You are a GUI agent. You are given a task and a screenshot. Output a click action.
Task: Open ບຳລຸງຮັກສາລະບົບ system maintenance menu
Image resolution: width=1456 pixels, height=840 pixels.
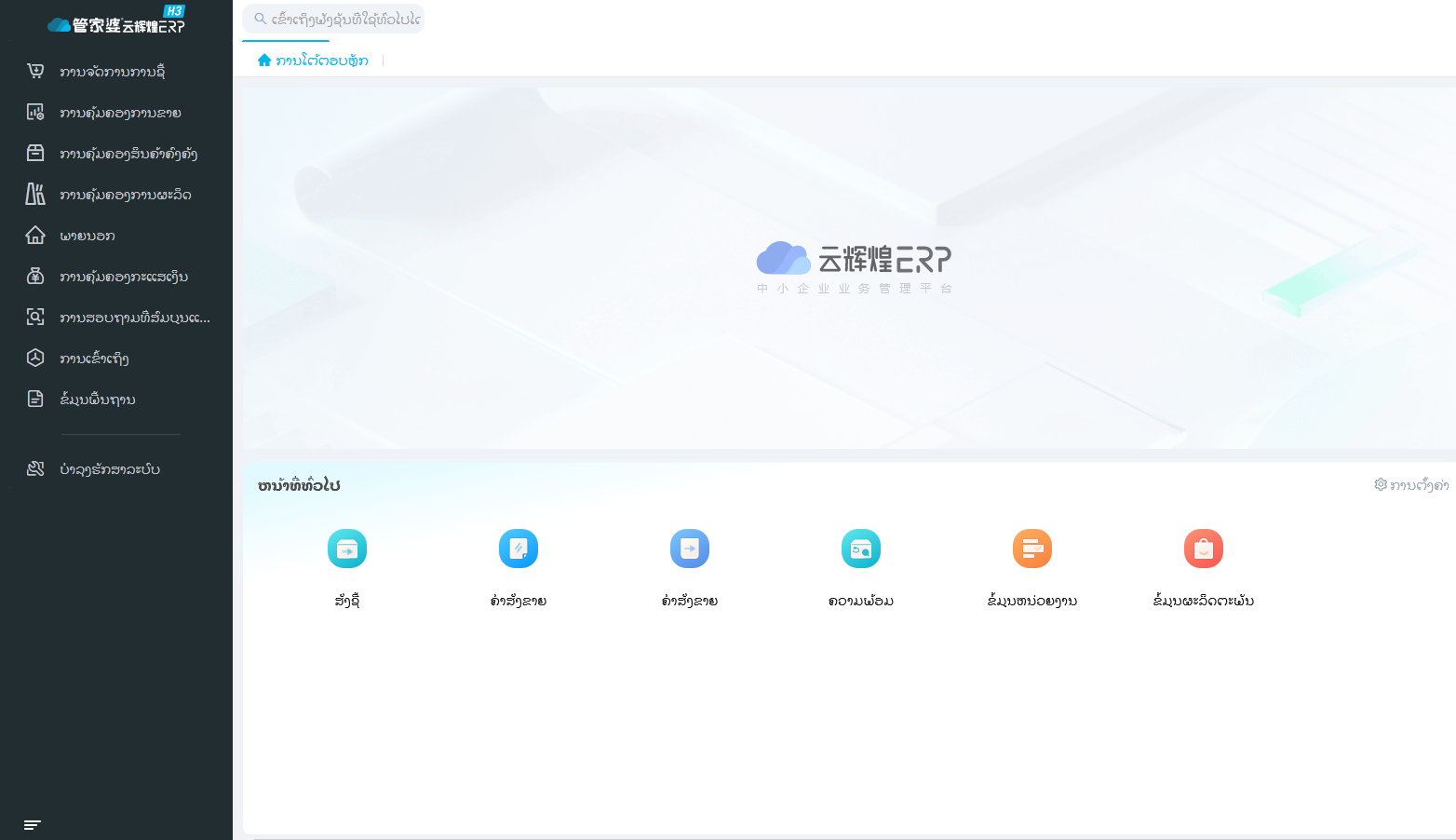tap(109, 469)
